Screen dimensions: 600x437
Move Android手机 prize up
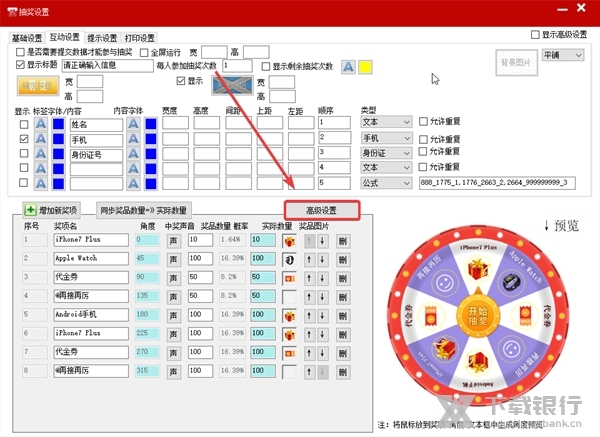click(309, 316)
